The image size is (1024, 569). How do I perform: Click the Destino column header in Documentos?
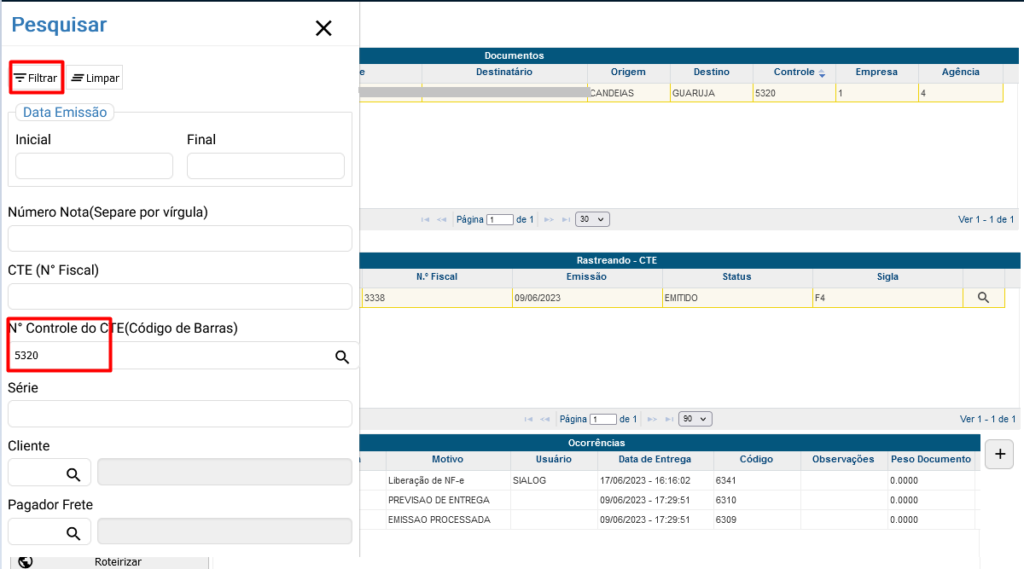712,73
